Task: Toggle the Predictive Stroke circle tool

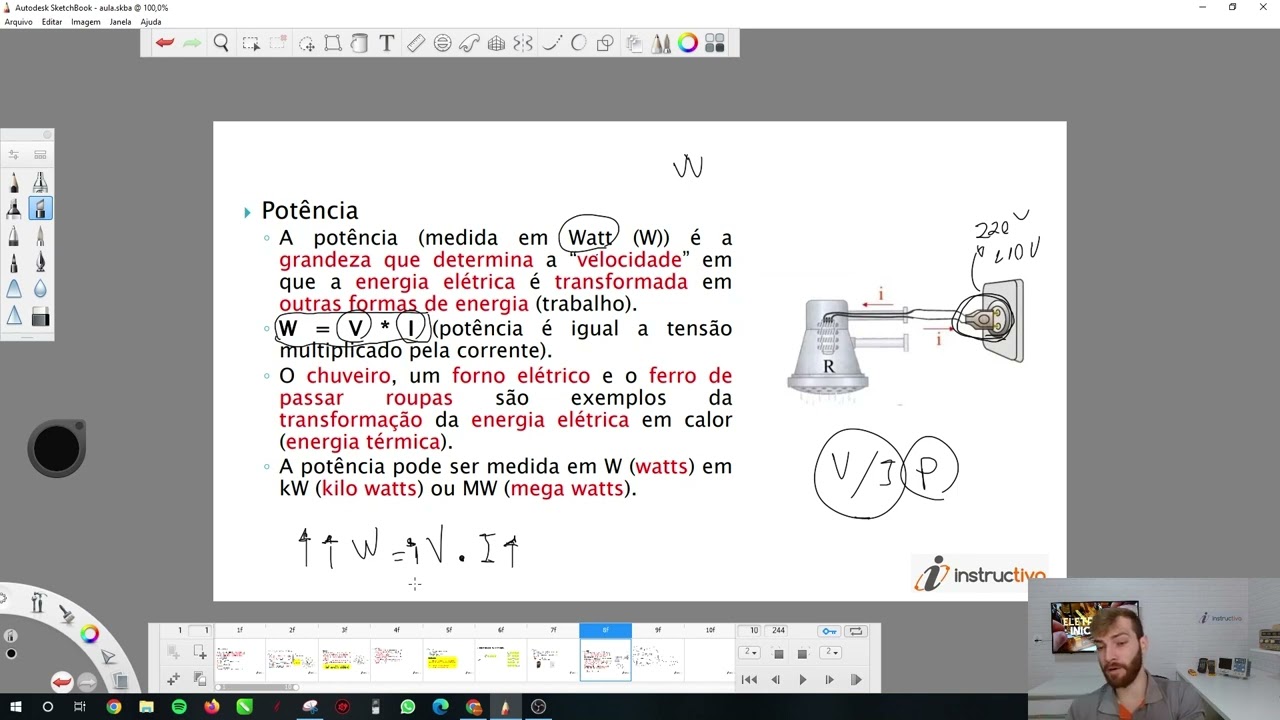Action: click(x=578, y=43)
